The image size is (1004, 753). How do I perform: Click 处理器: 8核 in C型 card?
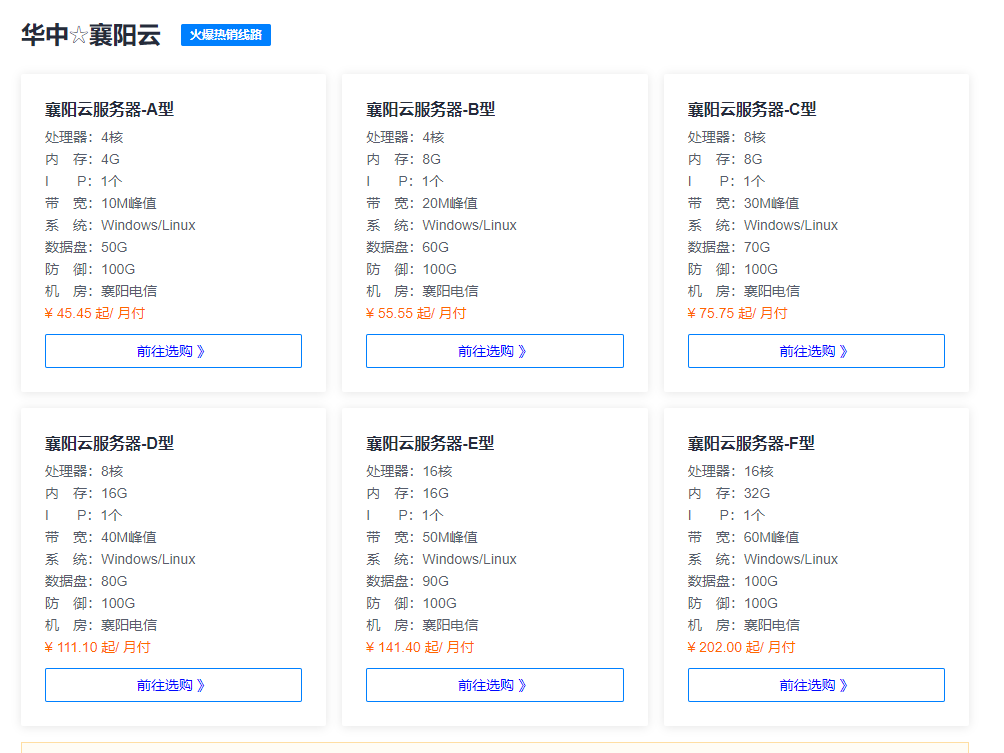click(x=727, y=138)
